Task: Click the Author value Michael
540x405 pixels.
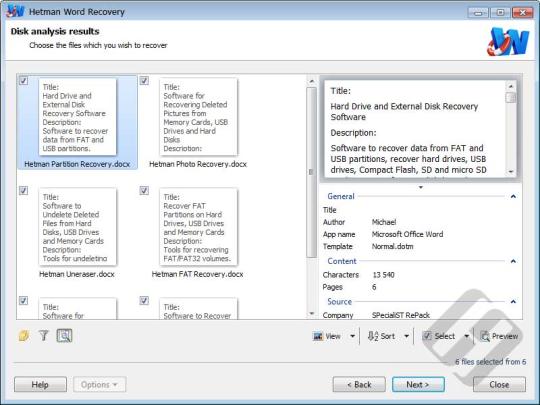Action: 384,222
